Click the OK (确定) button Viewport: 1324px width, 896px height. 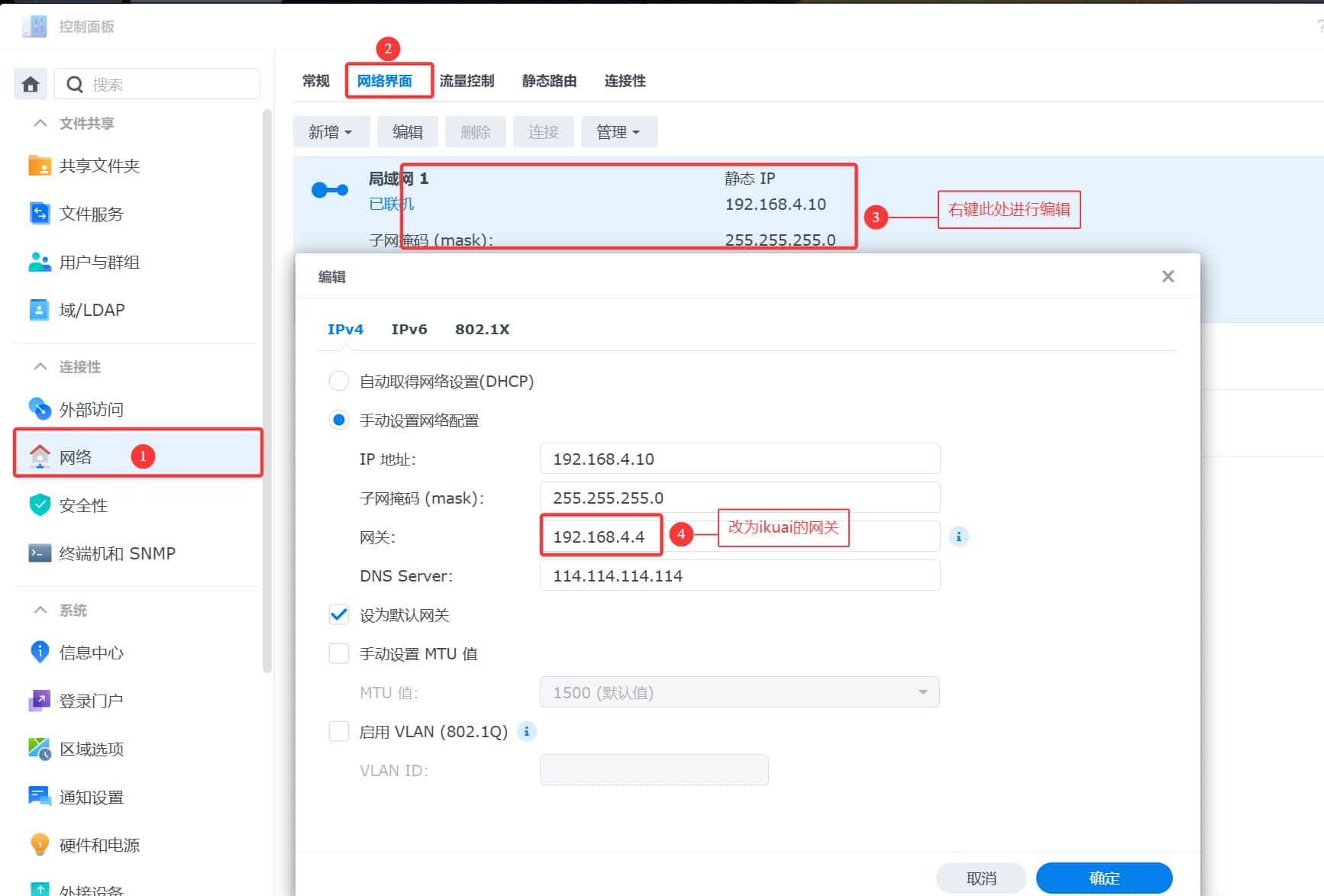(1103, 878)
